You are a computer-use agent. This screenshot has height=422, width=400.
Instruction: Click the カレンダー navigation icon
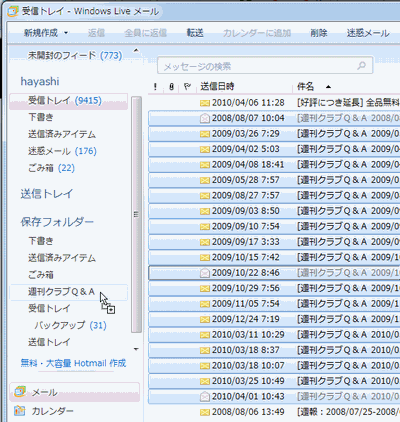pos(20,411)
